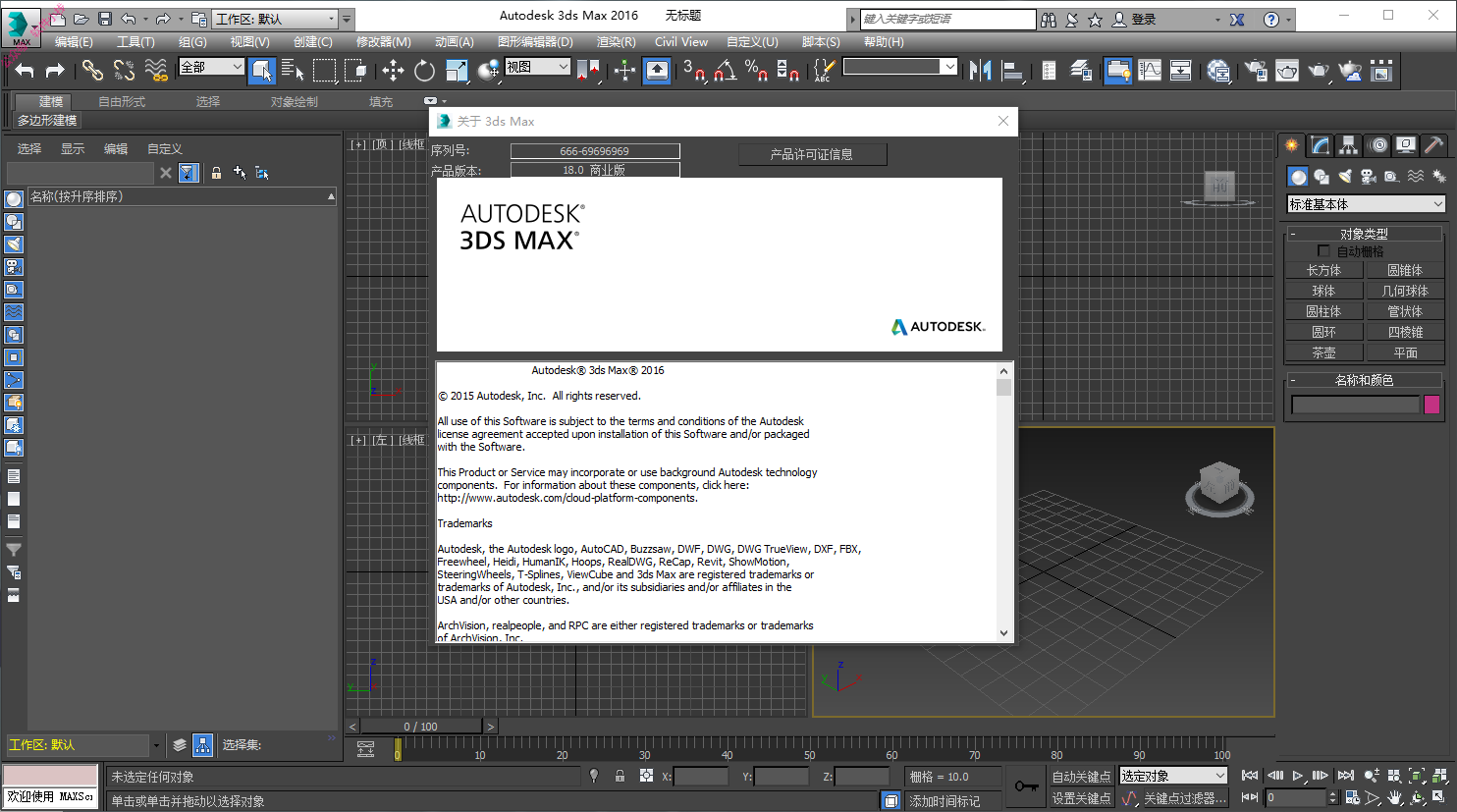The height and width of the screenshot is (812, 1457).
Task: Select the Select and Rotate tool
Action: (424, 70)
